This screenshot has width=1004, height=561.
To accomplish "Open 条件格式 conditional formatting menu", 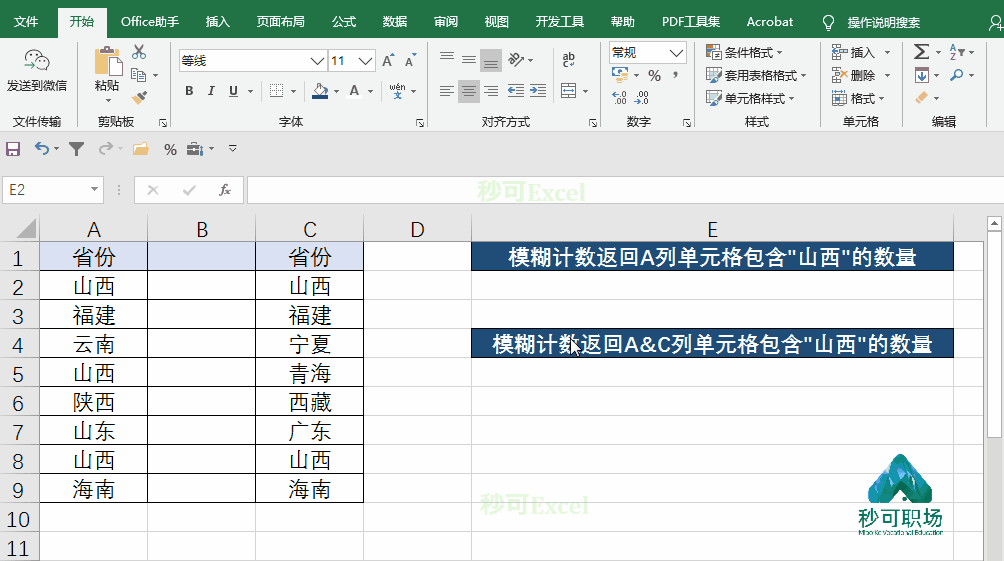I will tap(745, 53).
